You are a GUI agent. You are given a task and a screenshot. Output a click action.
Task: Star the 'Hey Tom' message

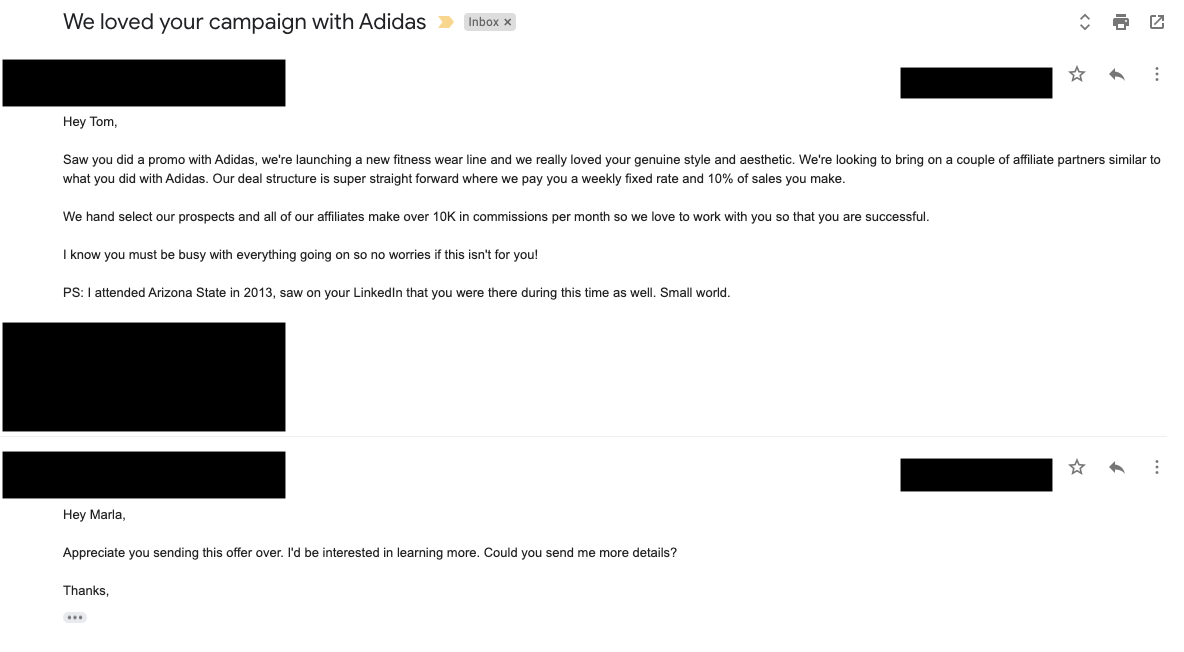click(1077, 74)
